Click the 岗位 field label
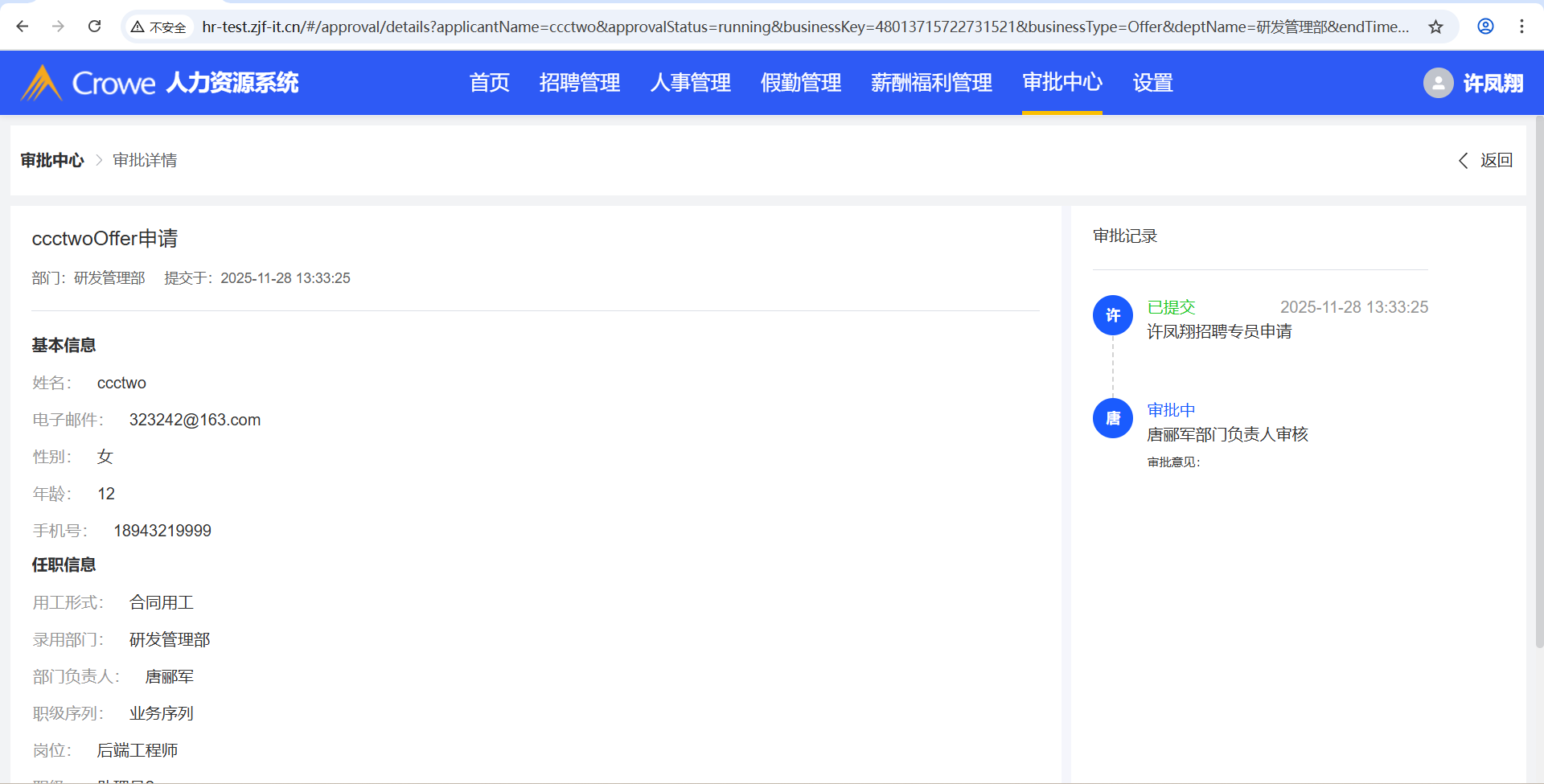The width and height of the screenshot is (1544, 784). click(51, 750)
